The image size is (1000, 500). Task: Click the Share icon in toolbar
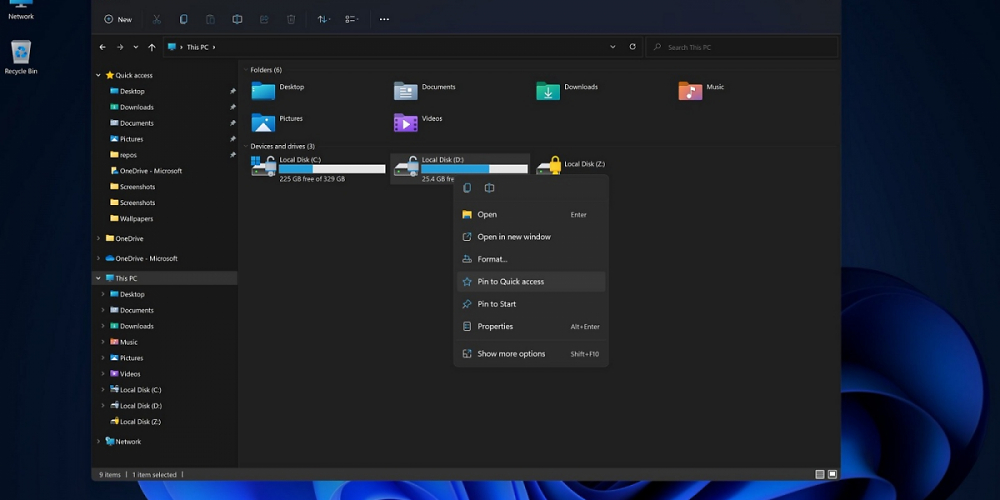point(264,19)
